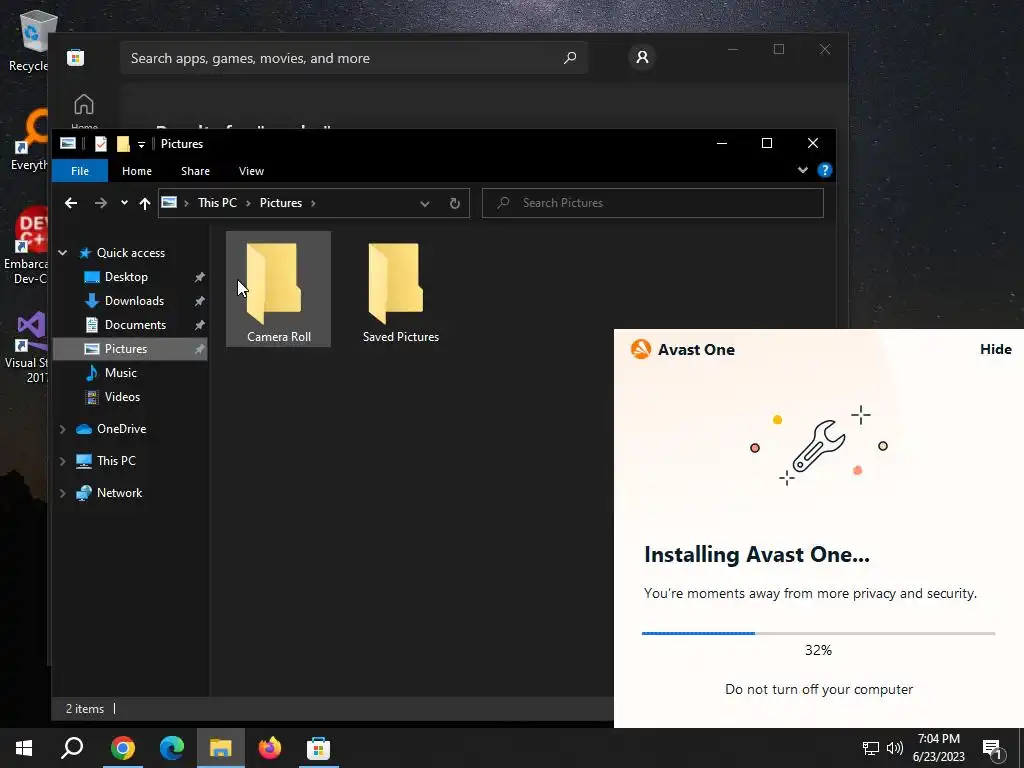Viewport: 1024px width, 768px height.
Task: Expand the This PC tree node
Action: [63, 461]
